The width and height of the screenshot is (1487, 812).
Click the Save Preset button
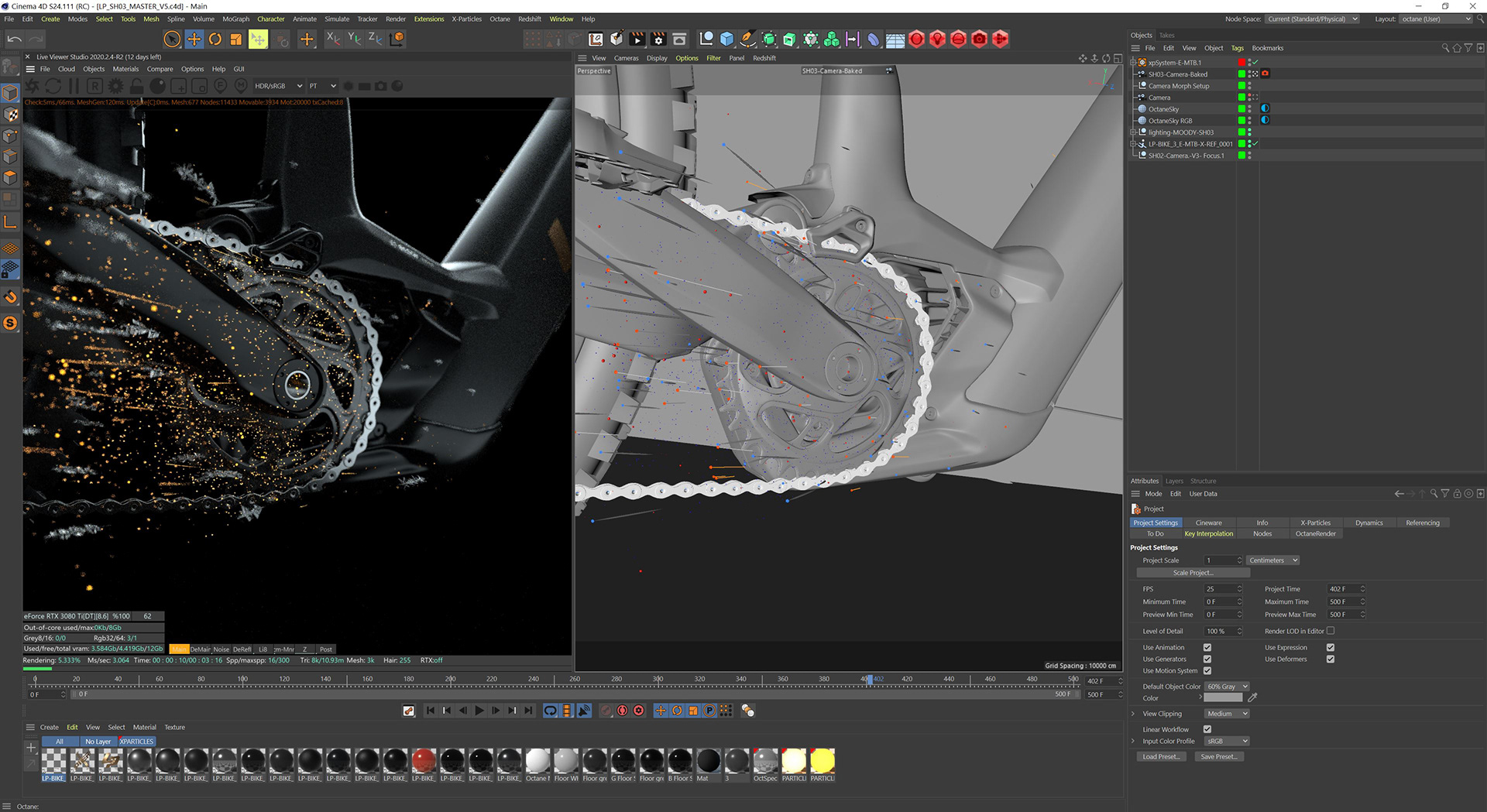1218,756
